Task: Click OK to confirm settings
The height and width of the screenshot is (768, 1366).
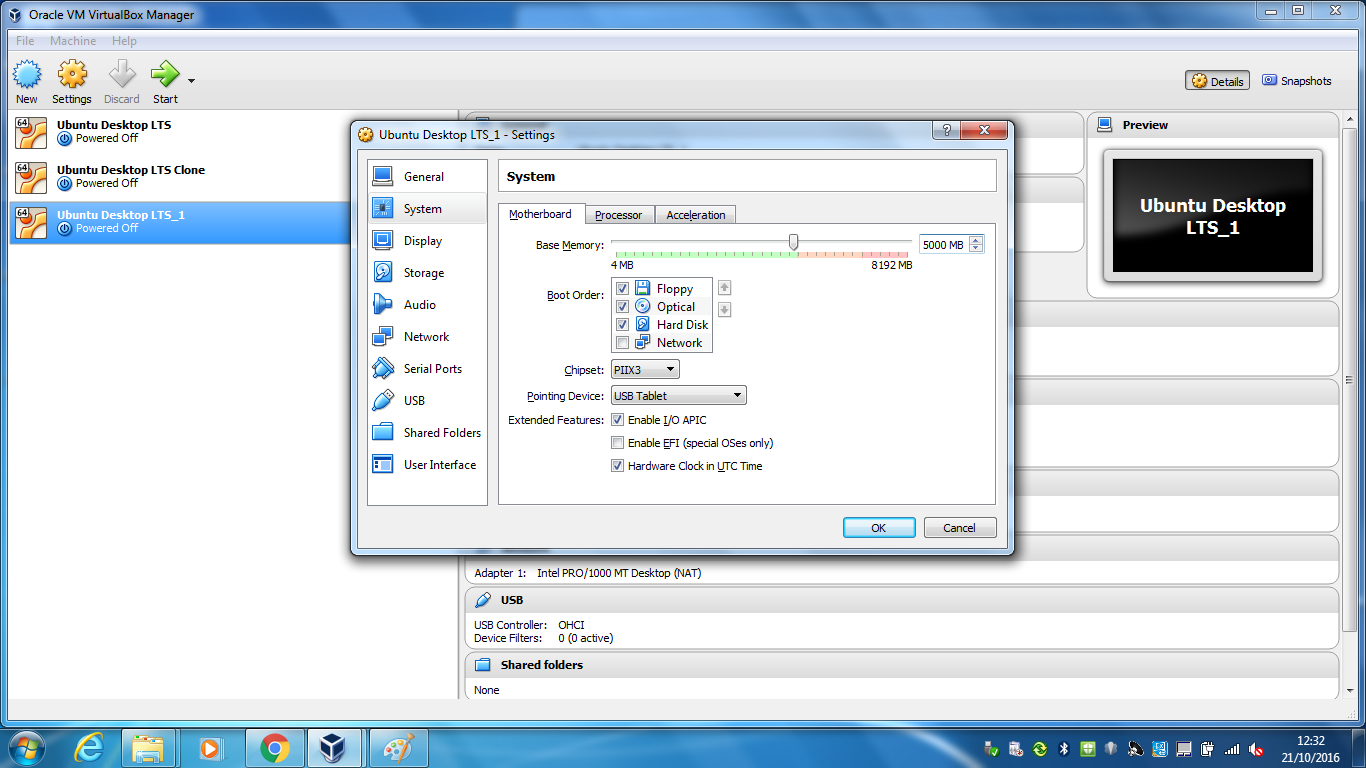Action: pos(878,528)
